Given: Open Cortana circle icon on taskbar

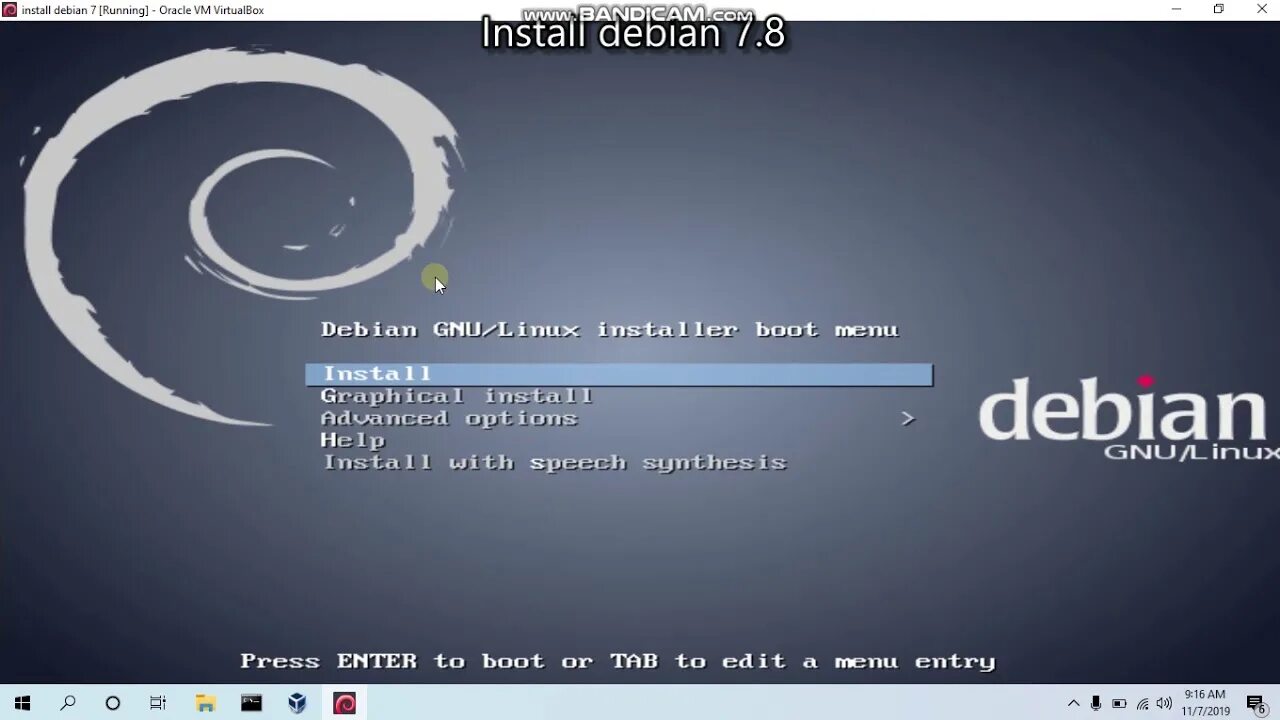Looking at the screenshot, I should pos(113,703).
